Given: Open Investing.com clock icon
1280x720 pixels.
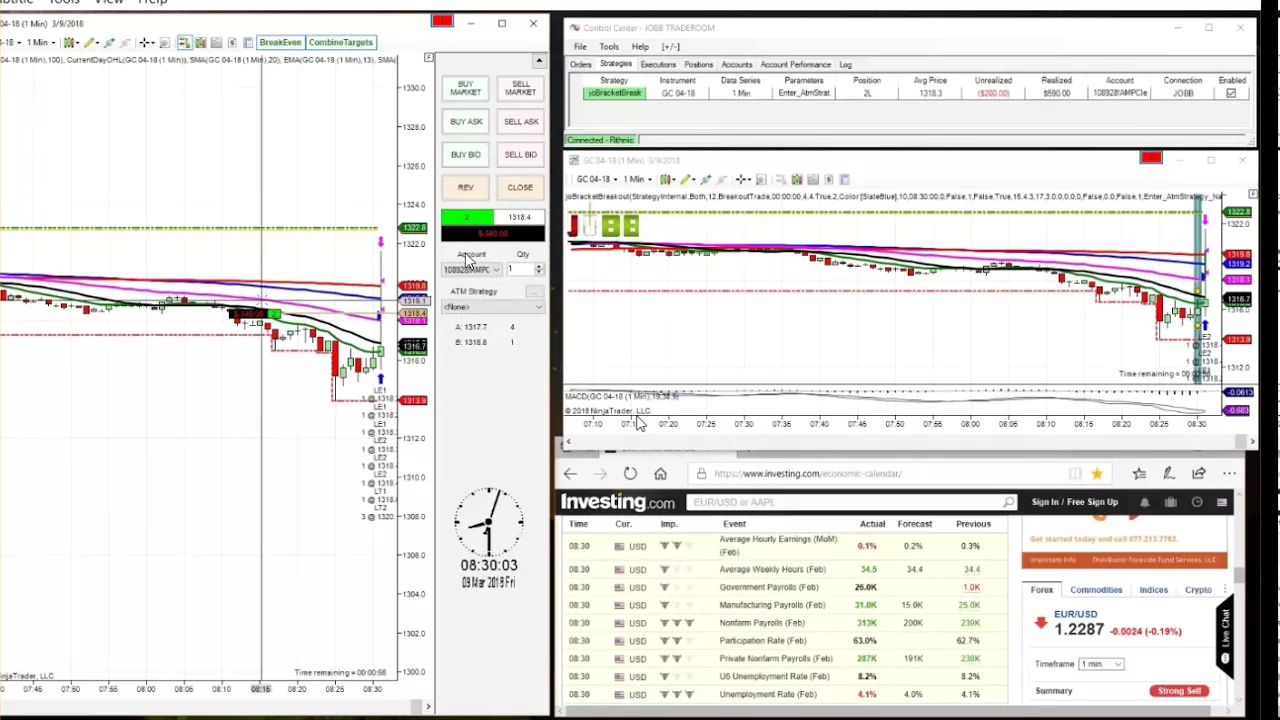Looking at the screenshot, I should pos(1197,502).
